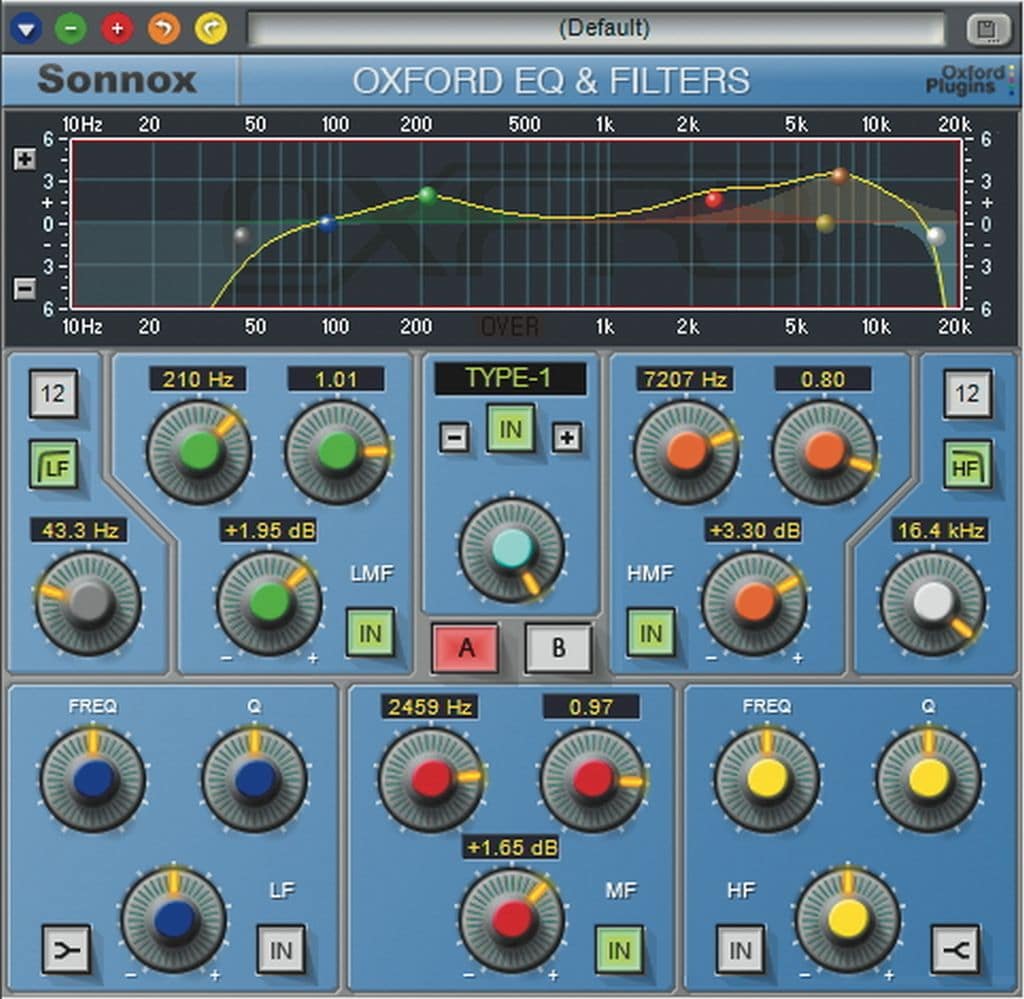Click the blue LF gain knob
The image size is (1024, 999).
[x=174, y=920]
